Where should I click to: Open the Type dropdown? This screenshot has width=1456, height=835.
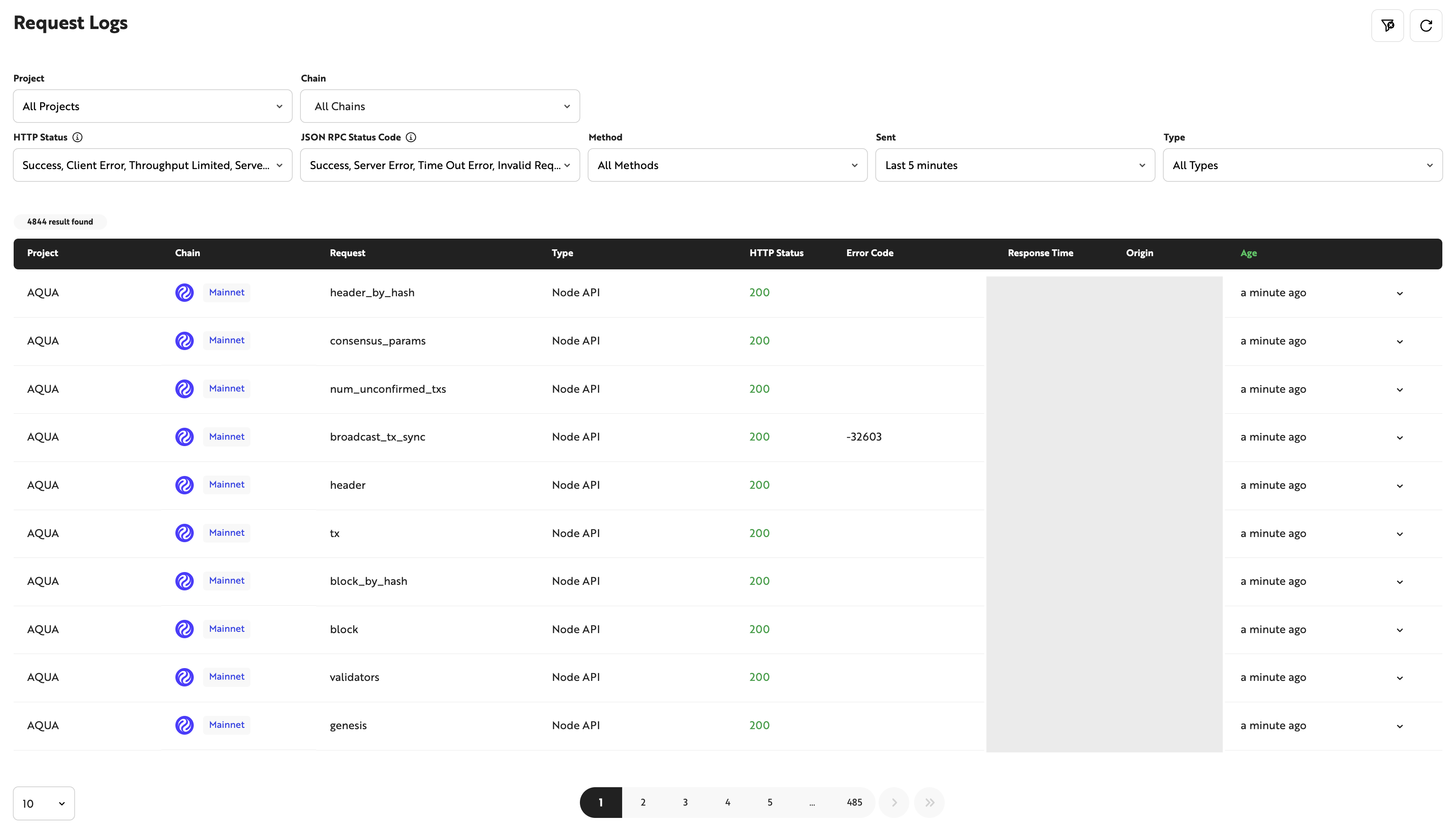1302,165
